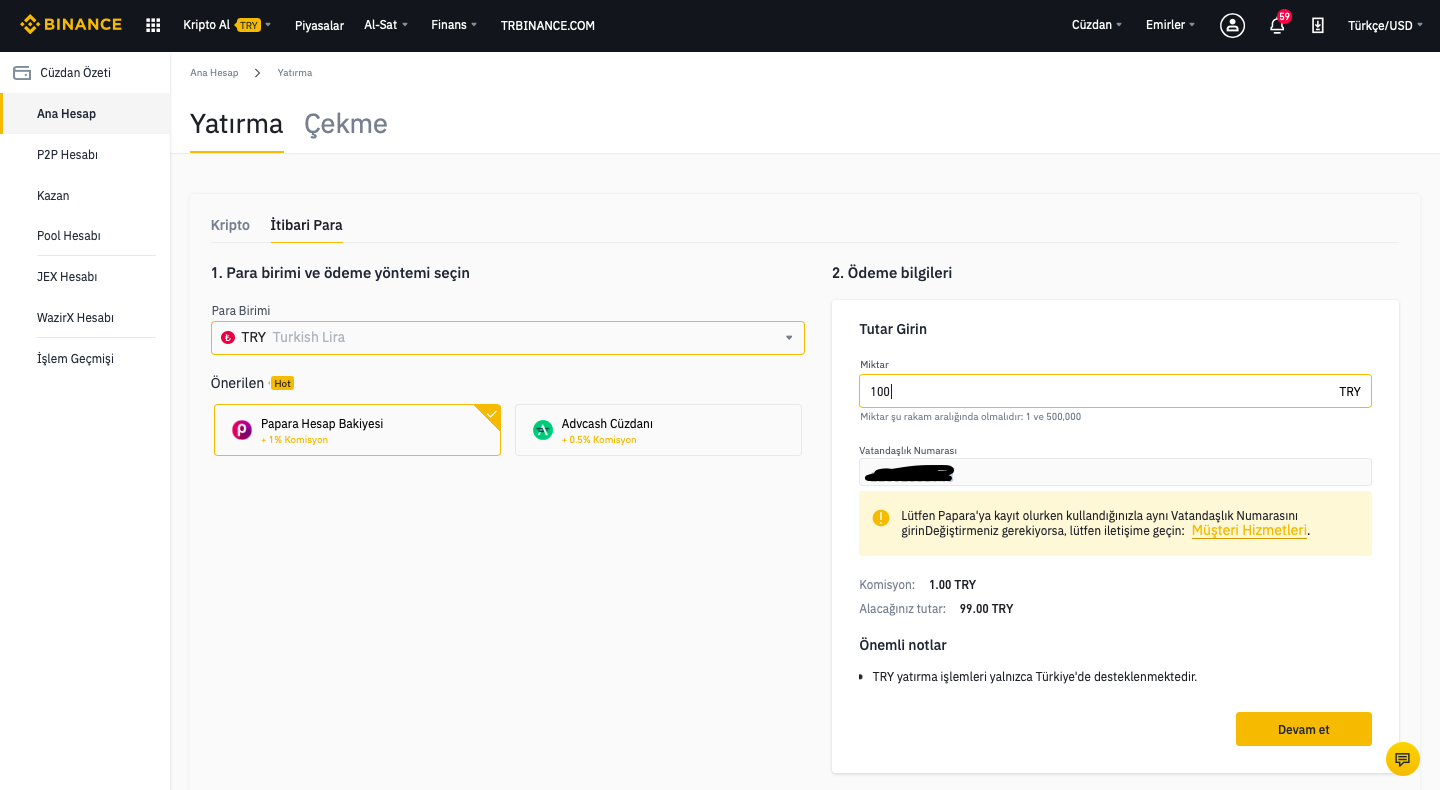
Task: Click Ana Hesap breadcrumb link
Action: coord(214,73)
